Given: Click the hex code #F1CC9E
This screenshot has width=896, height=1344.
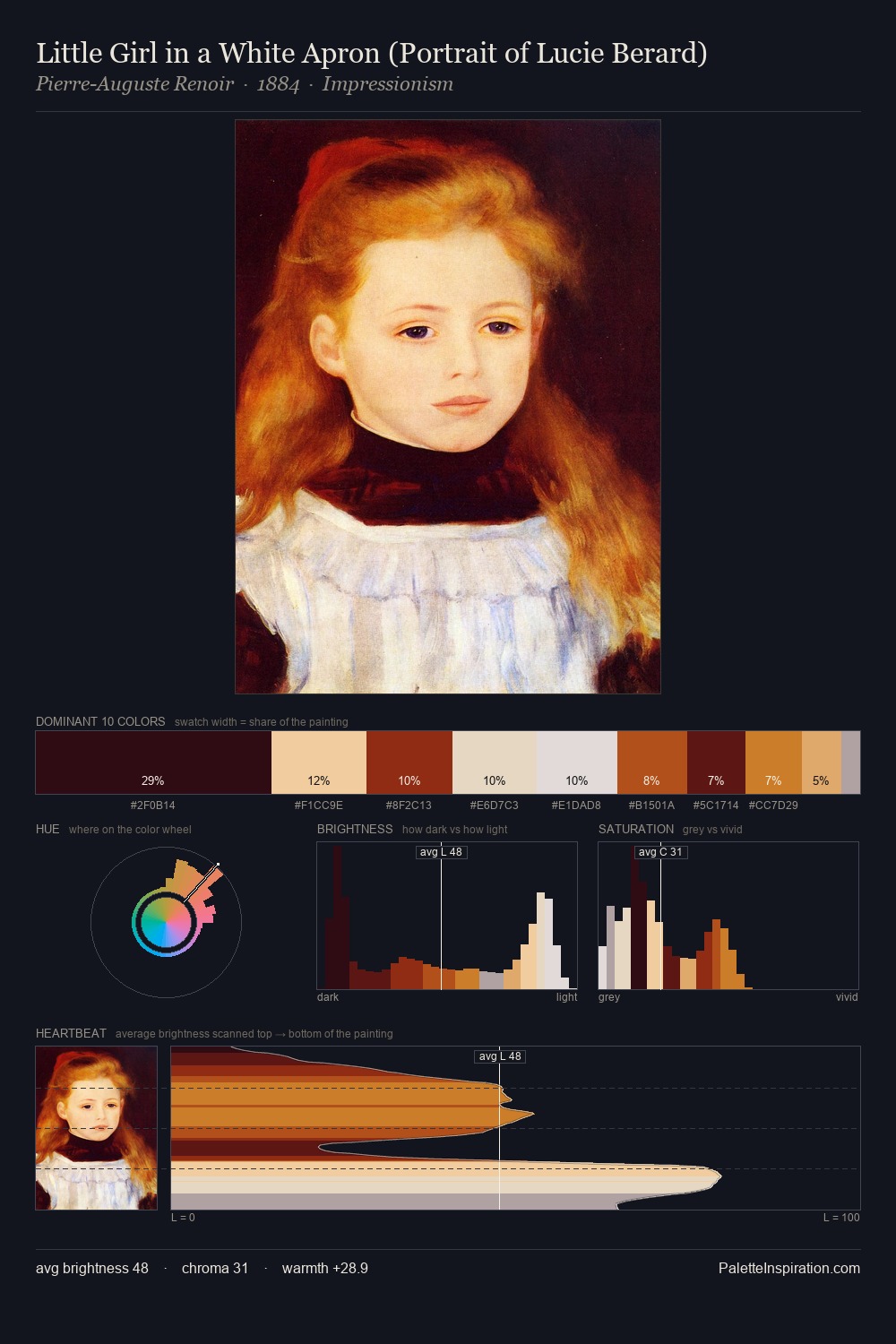Looking at the screenshot, I should [319, 806].
